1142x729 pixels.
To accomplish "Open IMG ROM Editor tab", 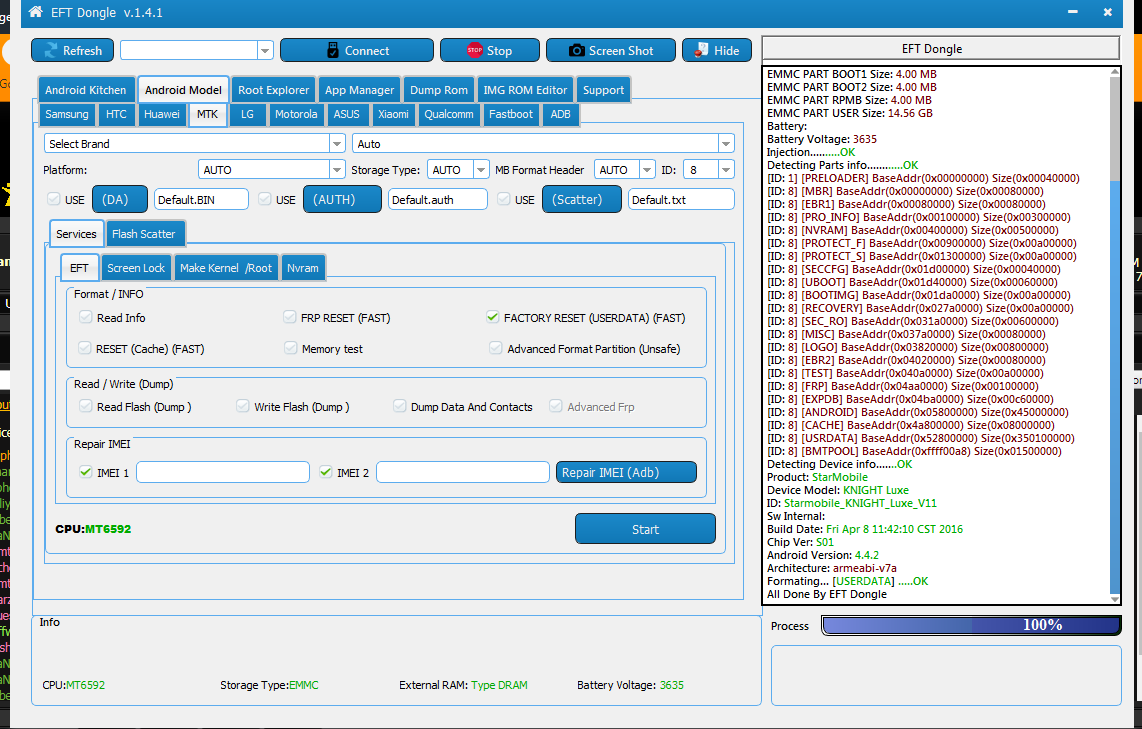I will coord(525,90).
